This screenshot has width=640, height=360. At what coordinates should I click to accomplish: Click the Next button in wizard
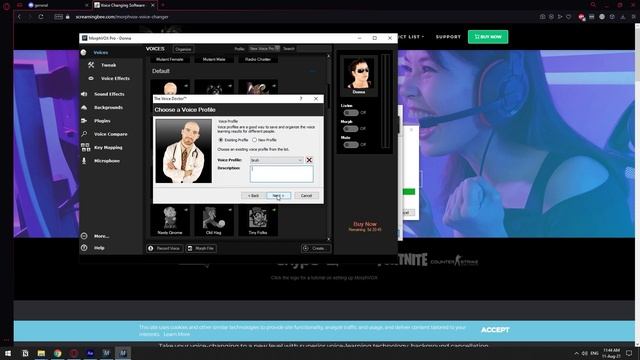click(x=279, y=196)
